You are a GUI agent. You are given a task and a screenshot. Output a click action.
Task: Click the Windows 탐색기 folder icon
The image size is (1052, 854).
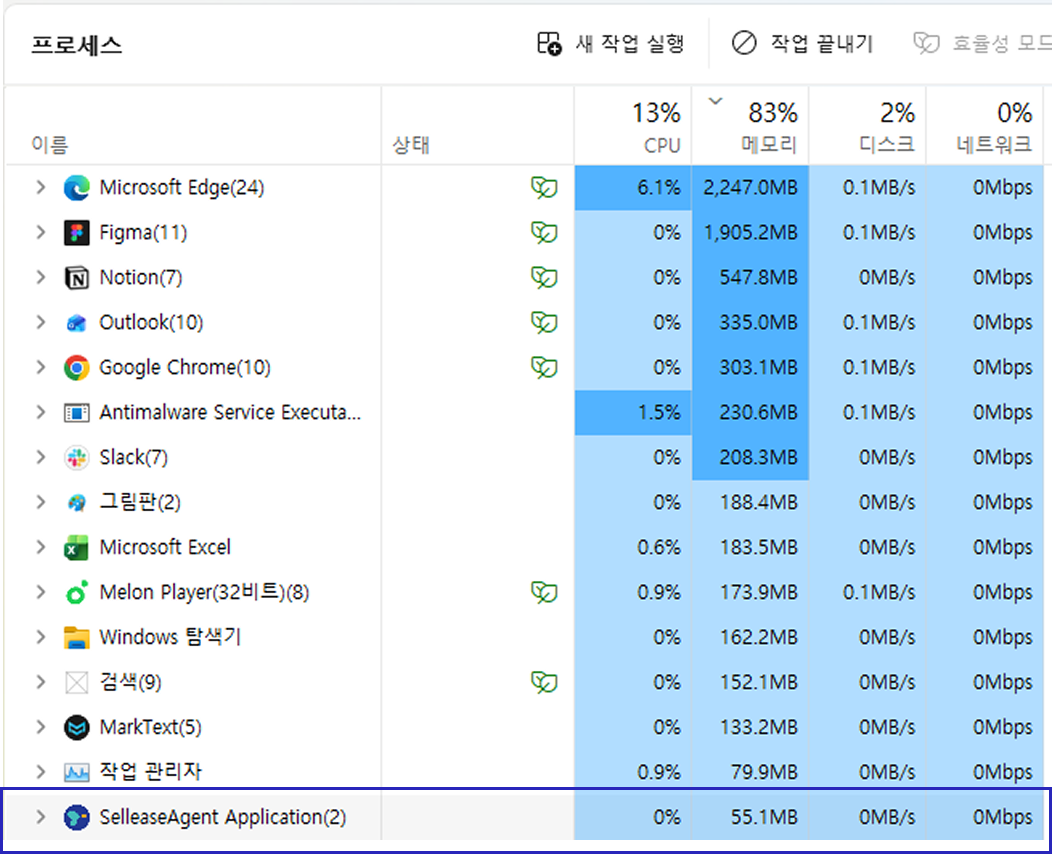[x=76, y=637]
